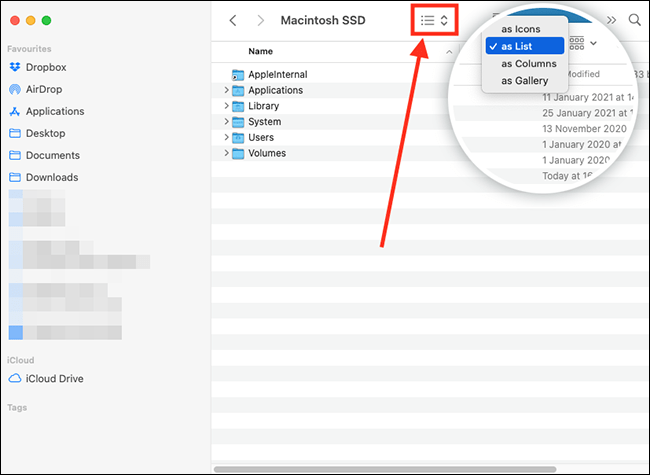Click the Users folder name
Screen dimensions: 650x475
261,137
